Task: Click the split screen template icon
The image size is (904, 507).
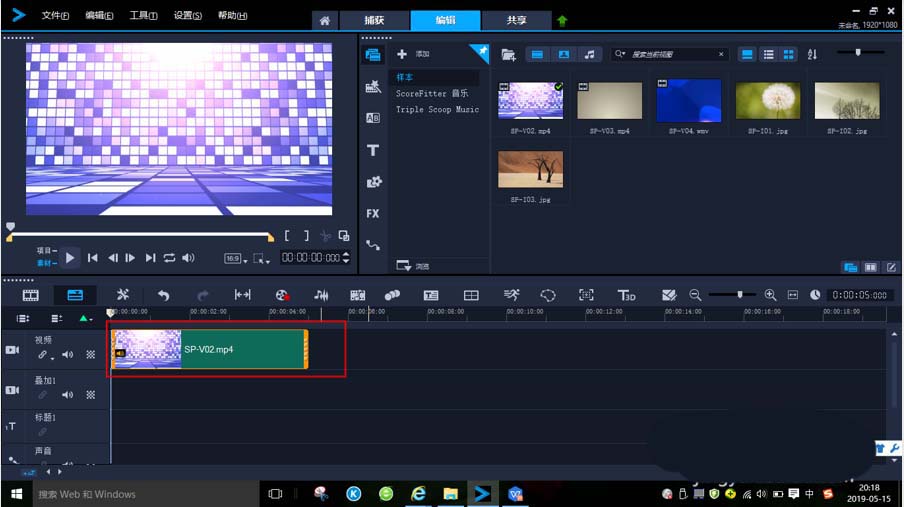Action: click(669, 295)
